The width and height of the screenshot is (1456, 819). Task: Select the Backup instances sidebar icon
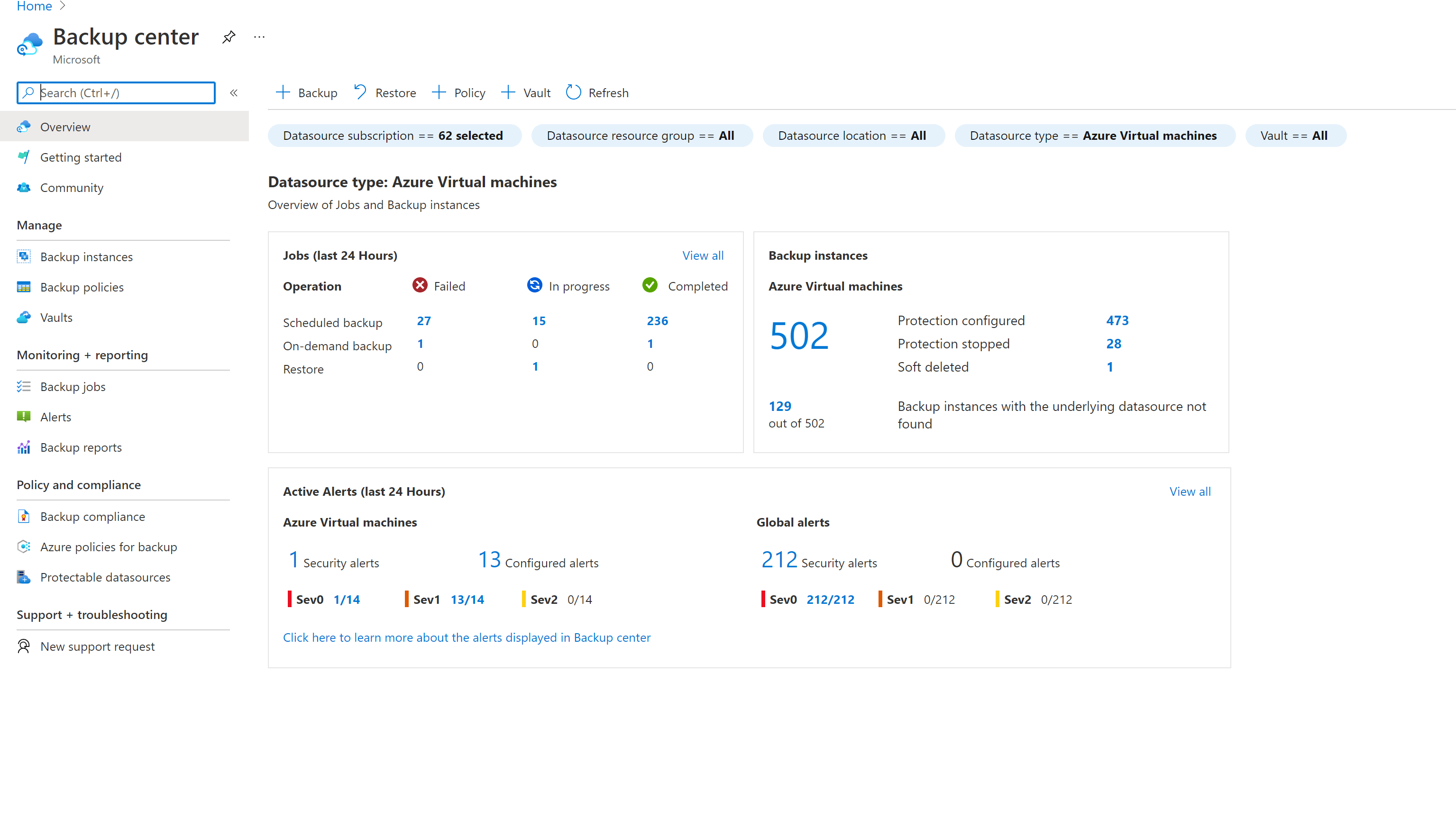click(24, 256)
